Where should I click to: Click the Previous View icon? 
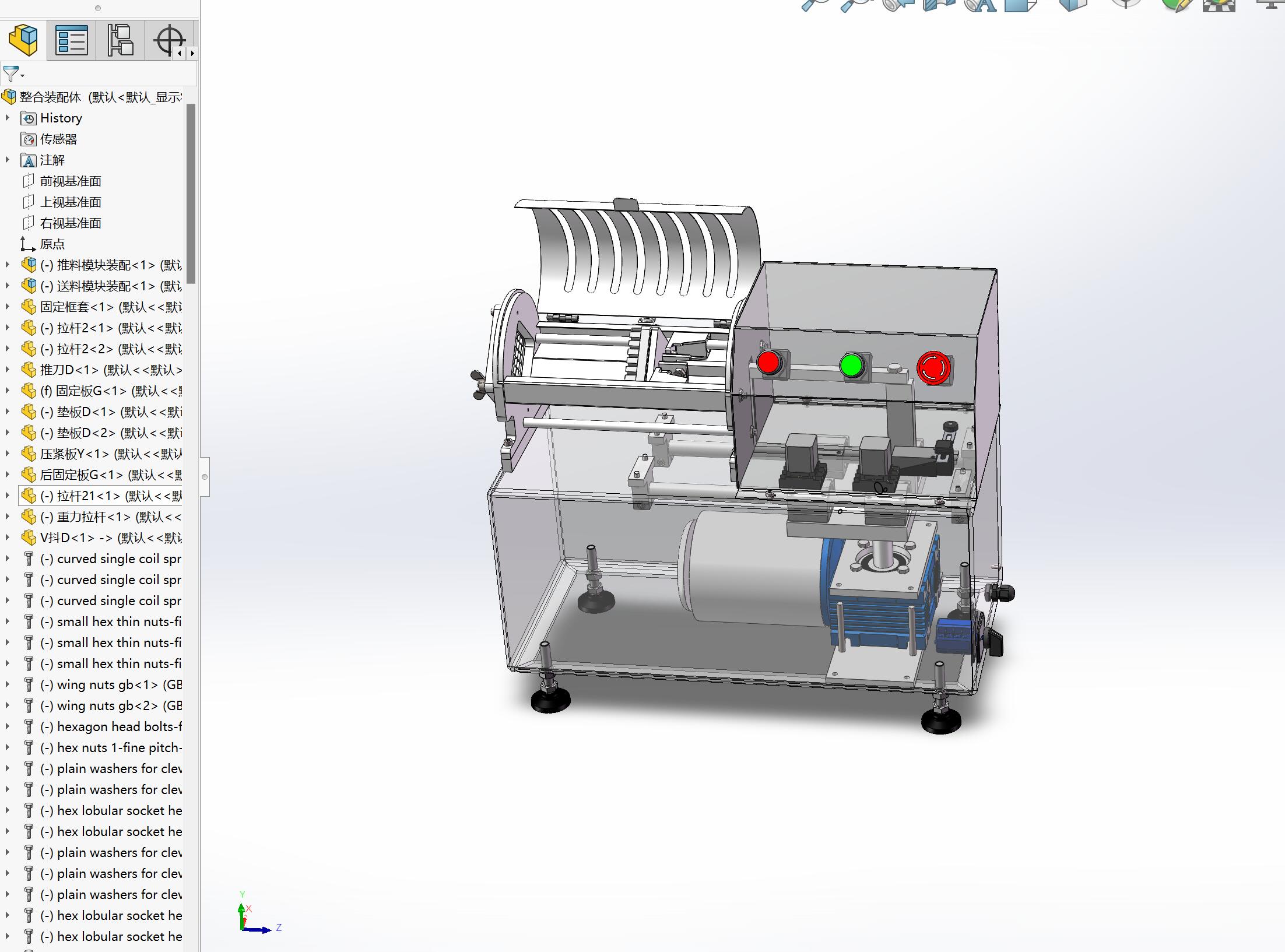898,5
